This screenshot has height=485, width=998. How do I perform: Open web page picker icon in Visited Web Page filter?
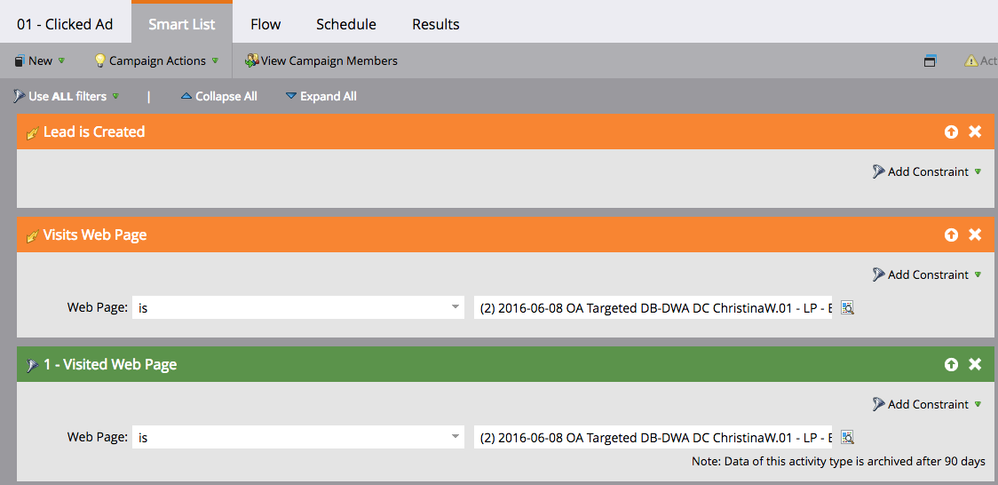click(847, 437)
